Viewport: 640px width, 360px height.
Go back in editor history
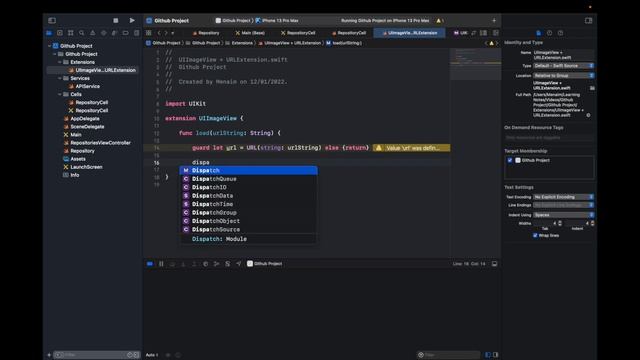[x=159, y=33]
